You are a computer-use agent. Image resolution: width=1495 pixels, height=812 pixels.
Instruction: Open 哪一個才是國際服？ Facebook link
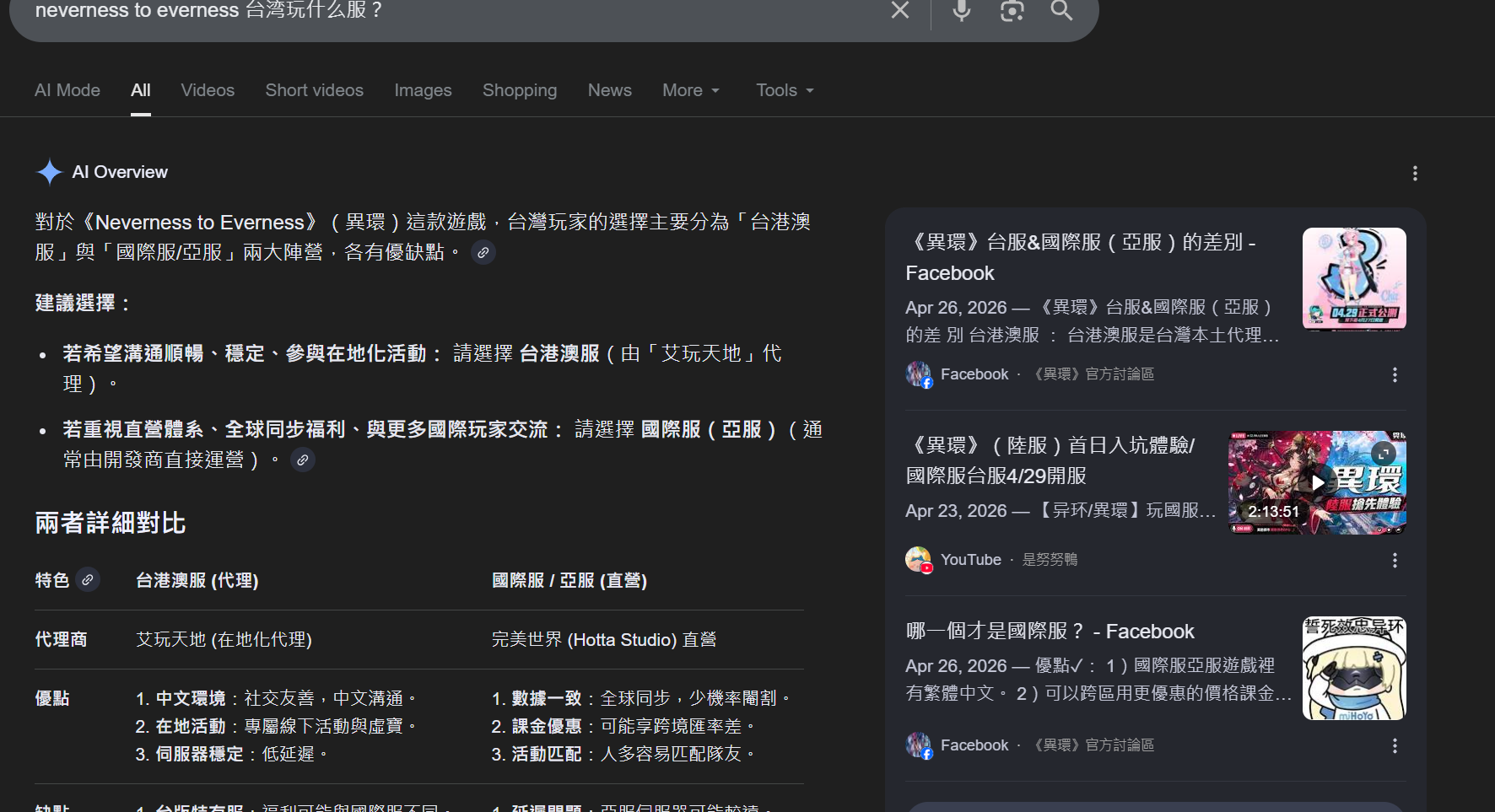point(1050,631)
